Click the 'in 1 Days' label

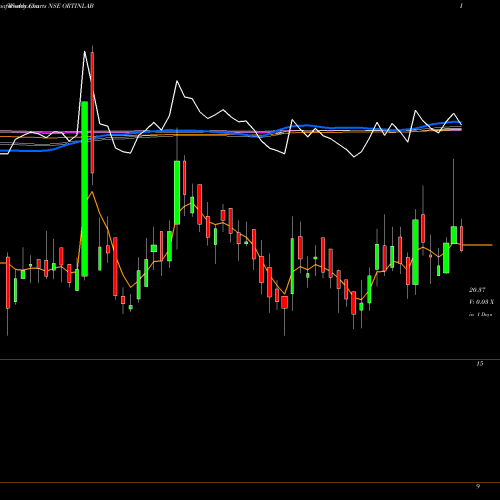[x=480, y=314]
